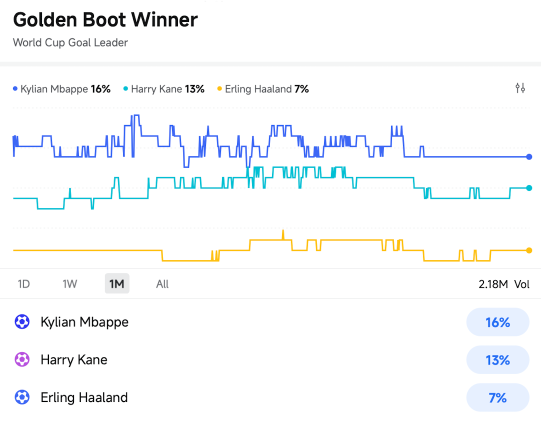Click Erling Haaland's soccer ball icon
541x422 pixels.
pyautogui.click(x=22, y=397)
